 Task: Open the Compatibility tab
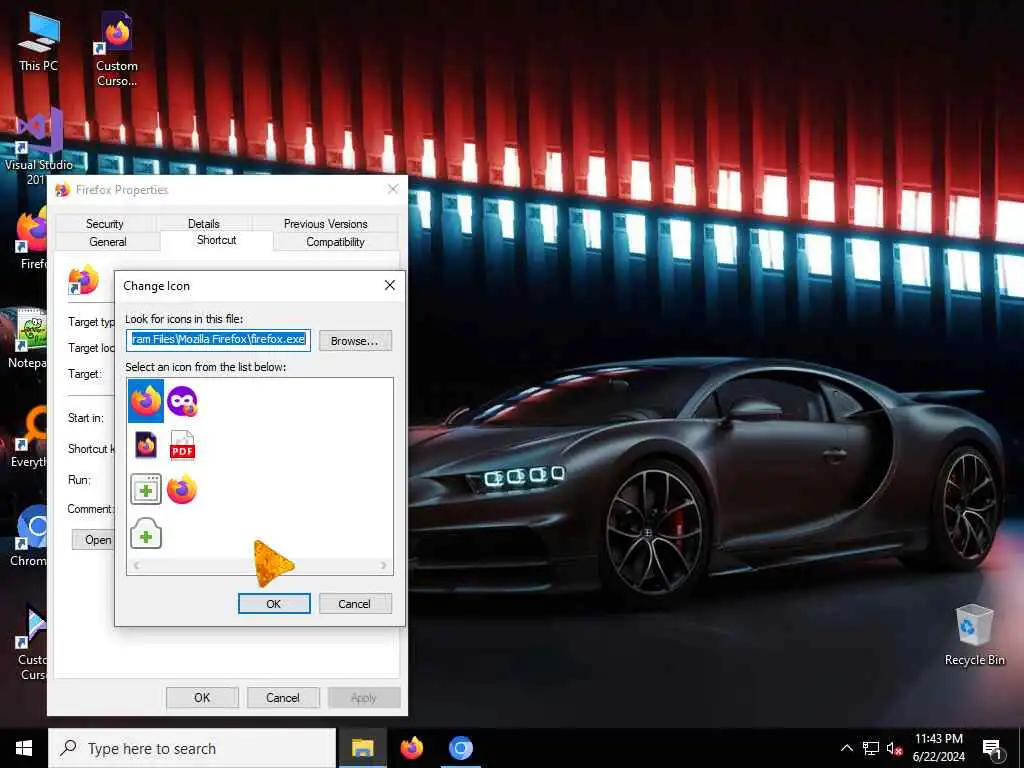click(336, 242)
